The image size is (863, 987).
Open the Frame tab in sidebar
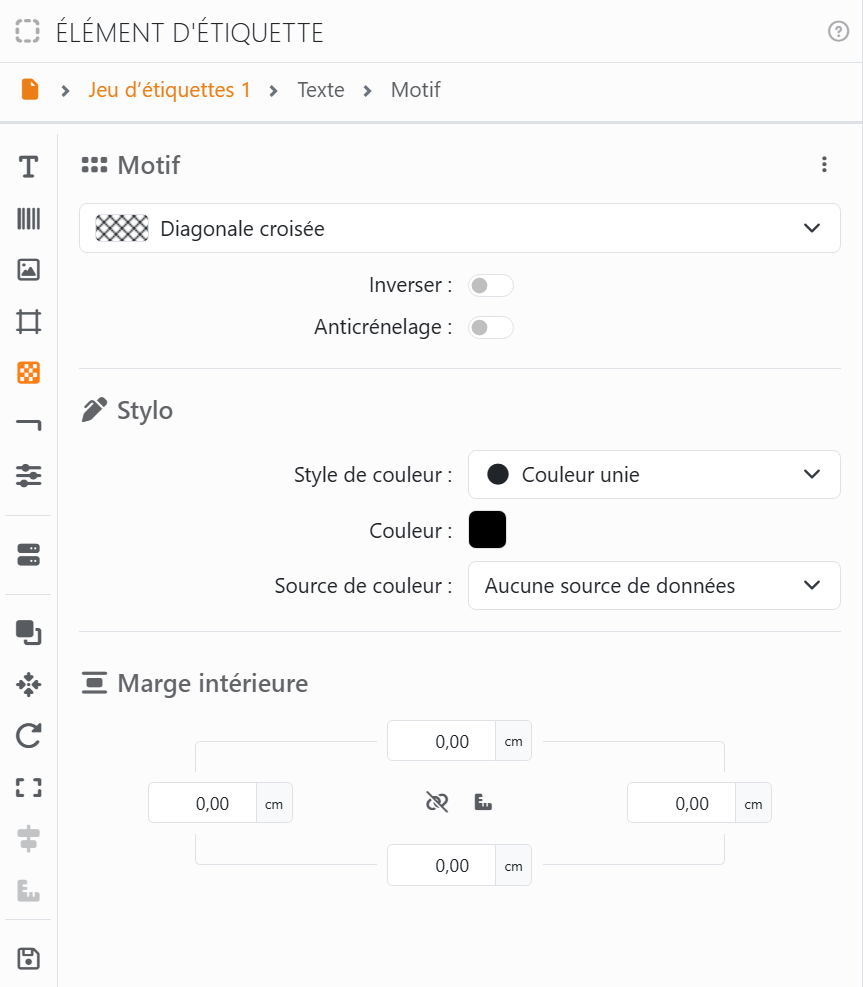point(28,322)
